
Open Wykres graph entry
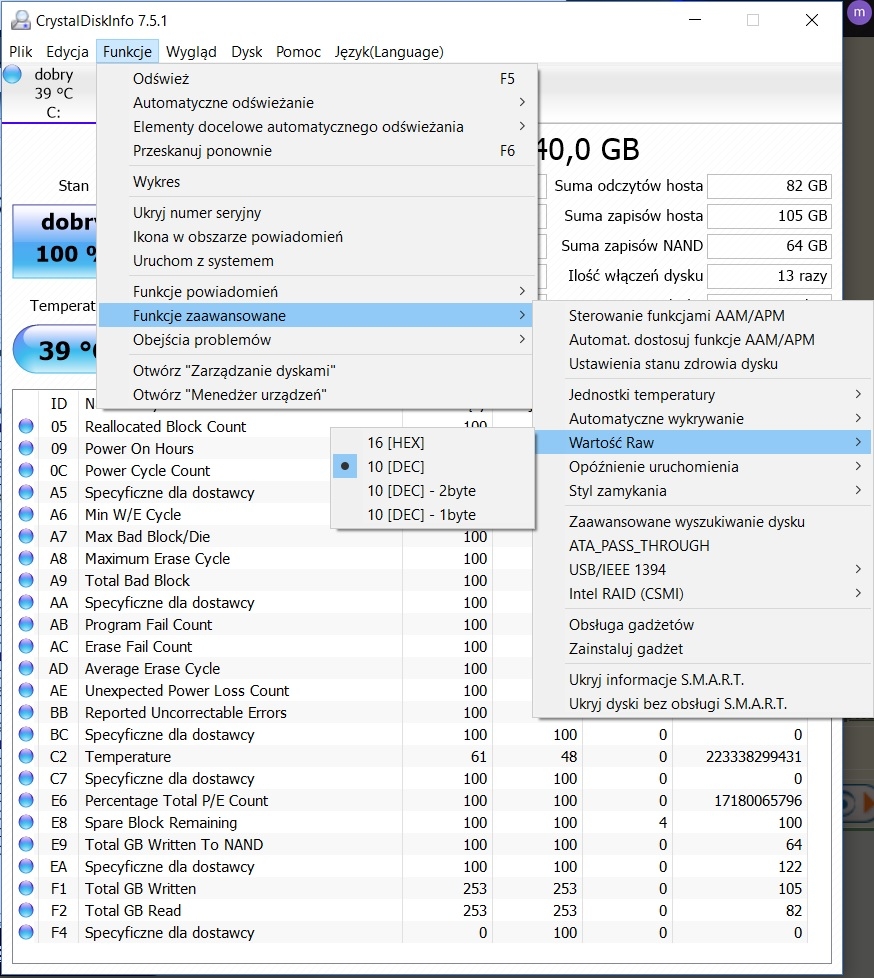[317, 182]
